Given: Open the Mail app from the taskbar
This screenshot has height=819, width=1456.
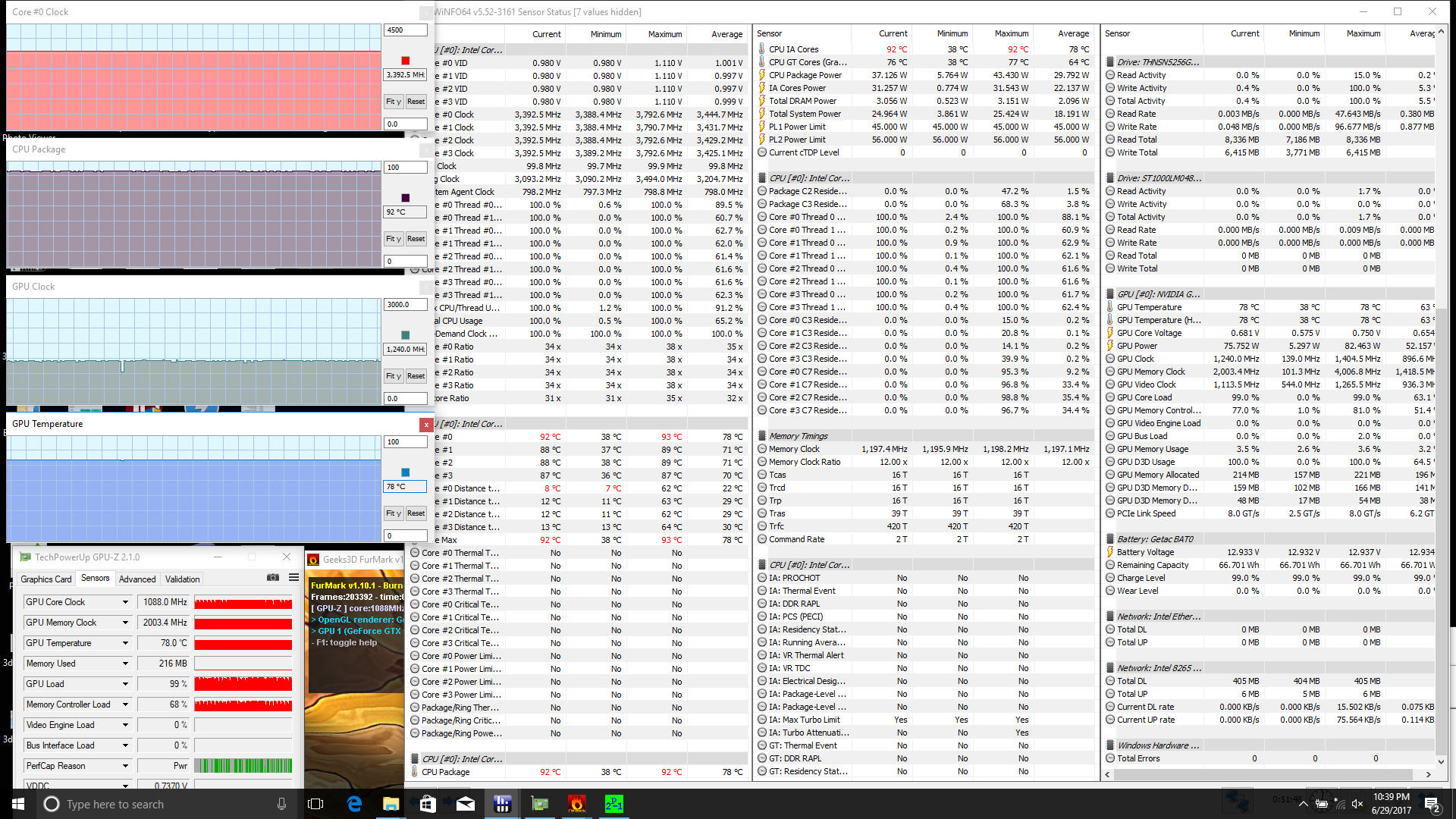Looking at the screenshot, I should [465, 804].
